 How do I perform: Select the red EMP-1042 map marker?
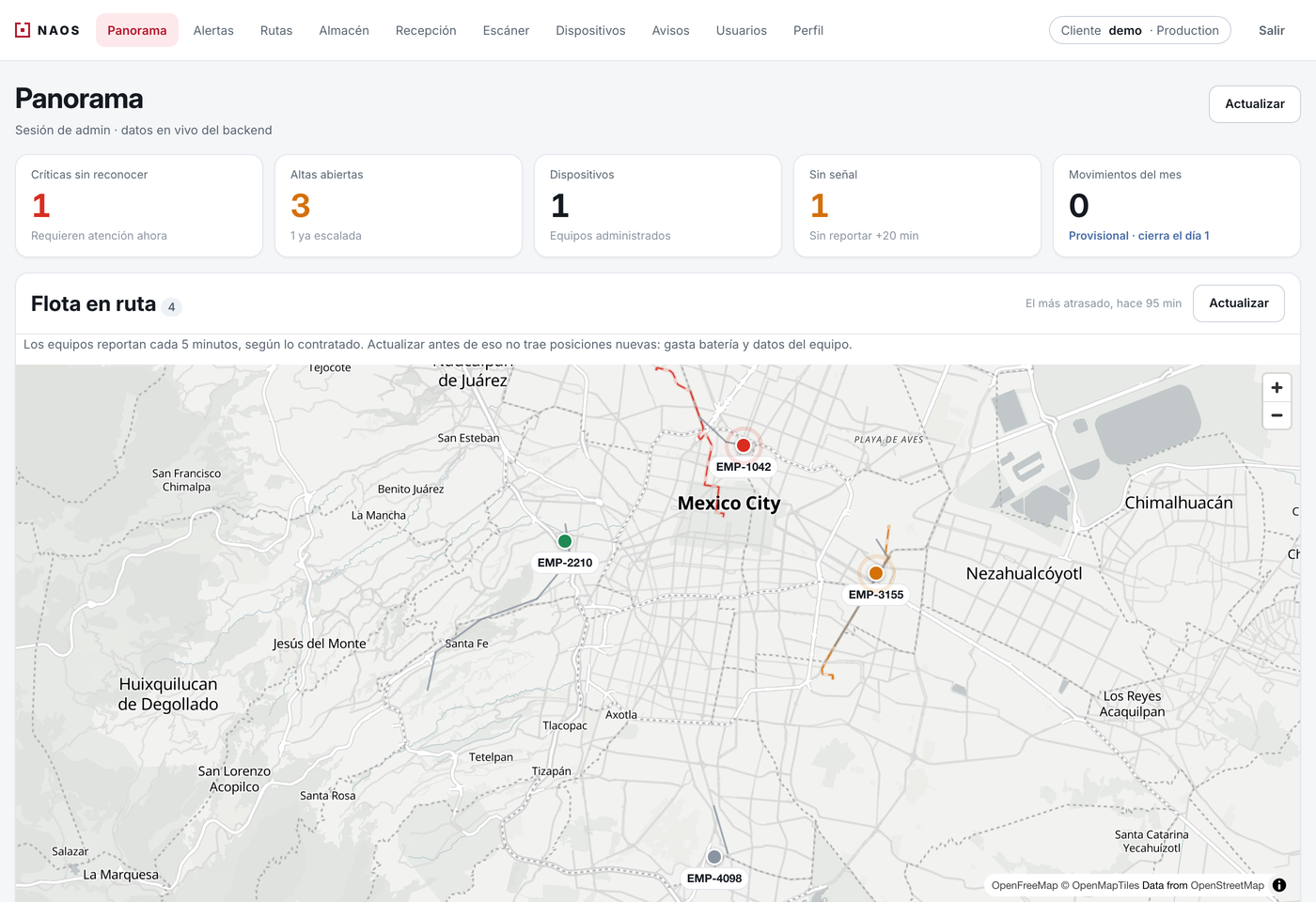coord(744,445)
